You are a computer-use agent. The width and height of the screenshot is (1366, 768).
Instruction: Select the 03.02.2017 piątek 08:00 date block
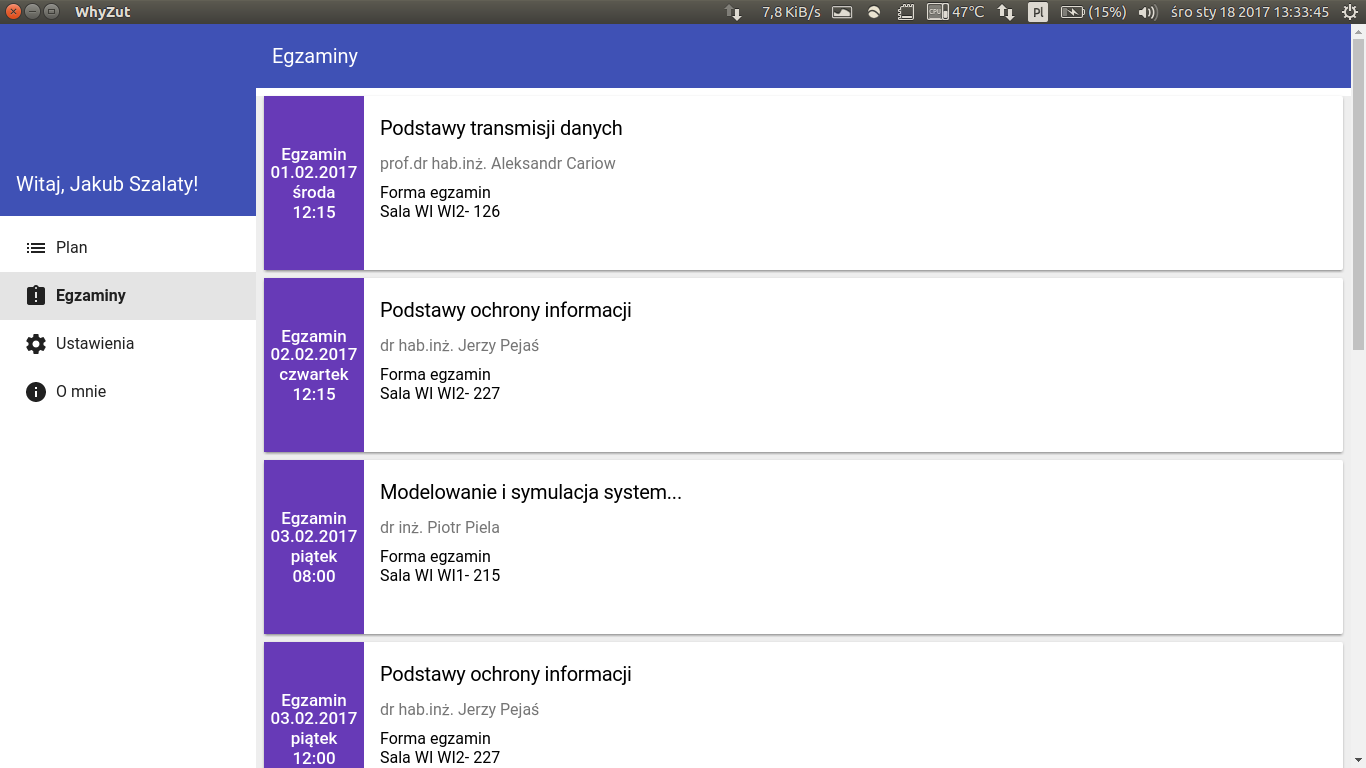coord(314,547)
